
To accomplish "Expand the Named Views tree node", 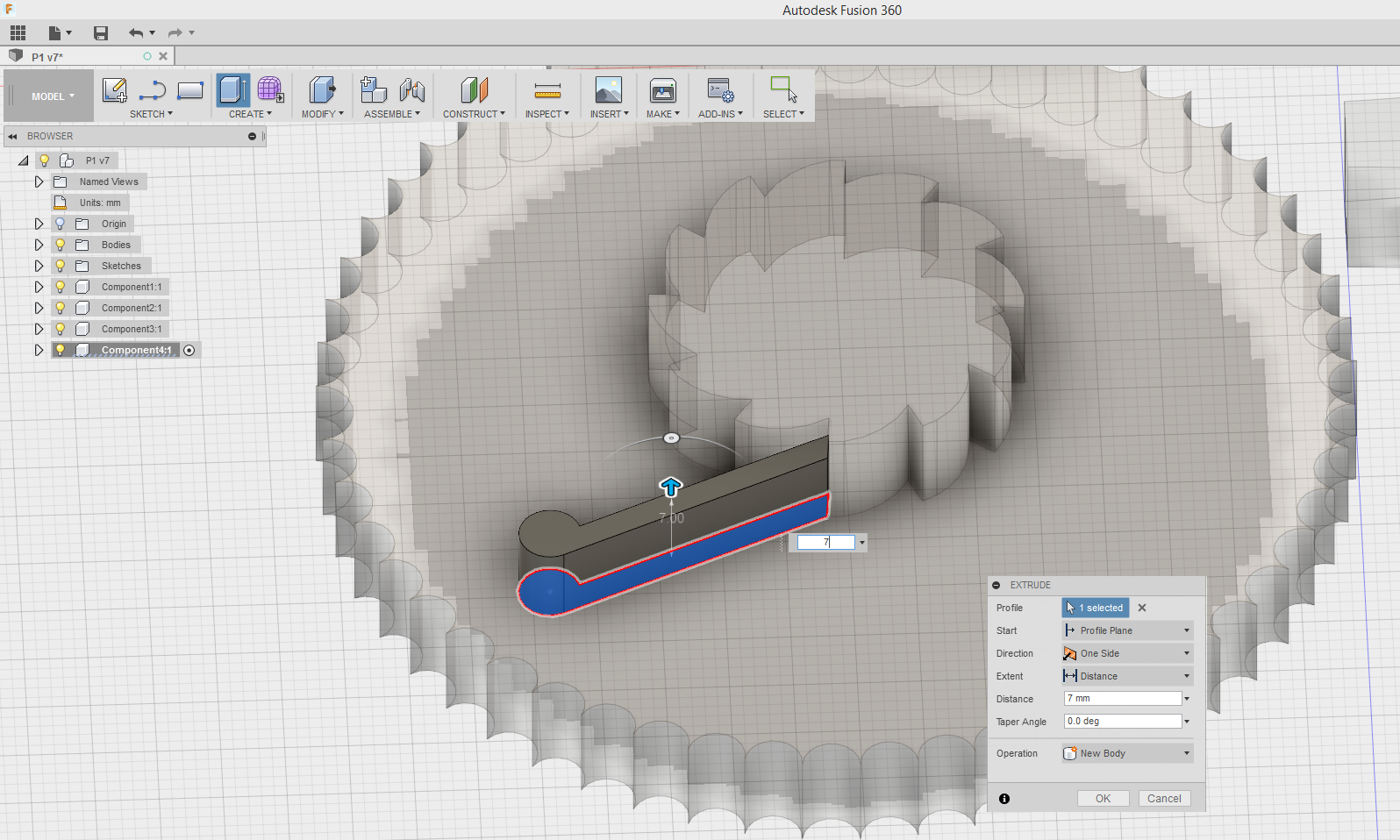I will pos(39,182).
